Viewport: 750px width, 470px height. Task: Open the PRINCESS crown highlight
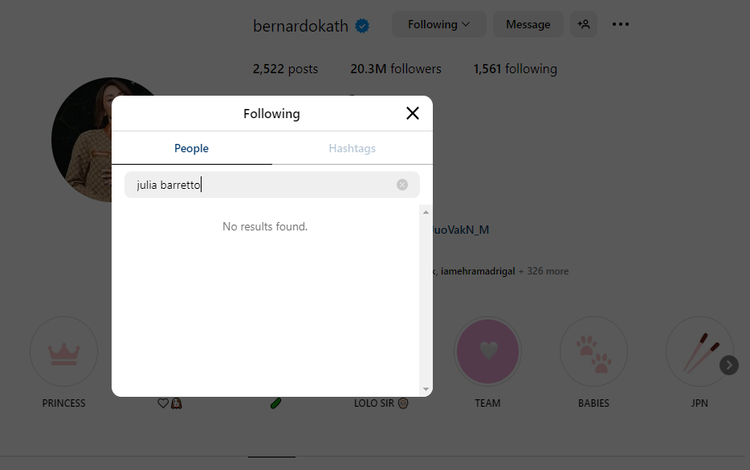[64, 352]
